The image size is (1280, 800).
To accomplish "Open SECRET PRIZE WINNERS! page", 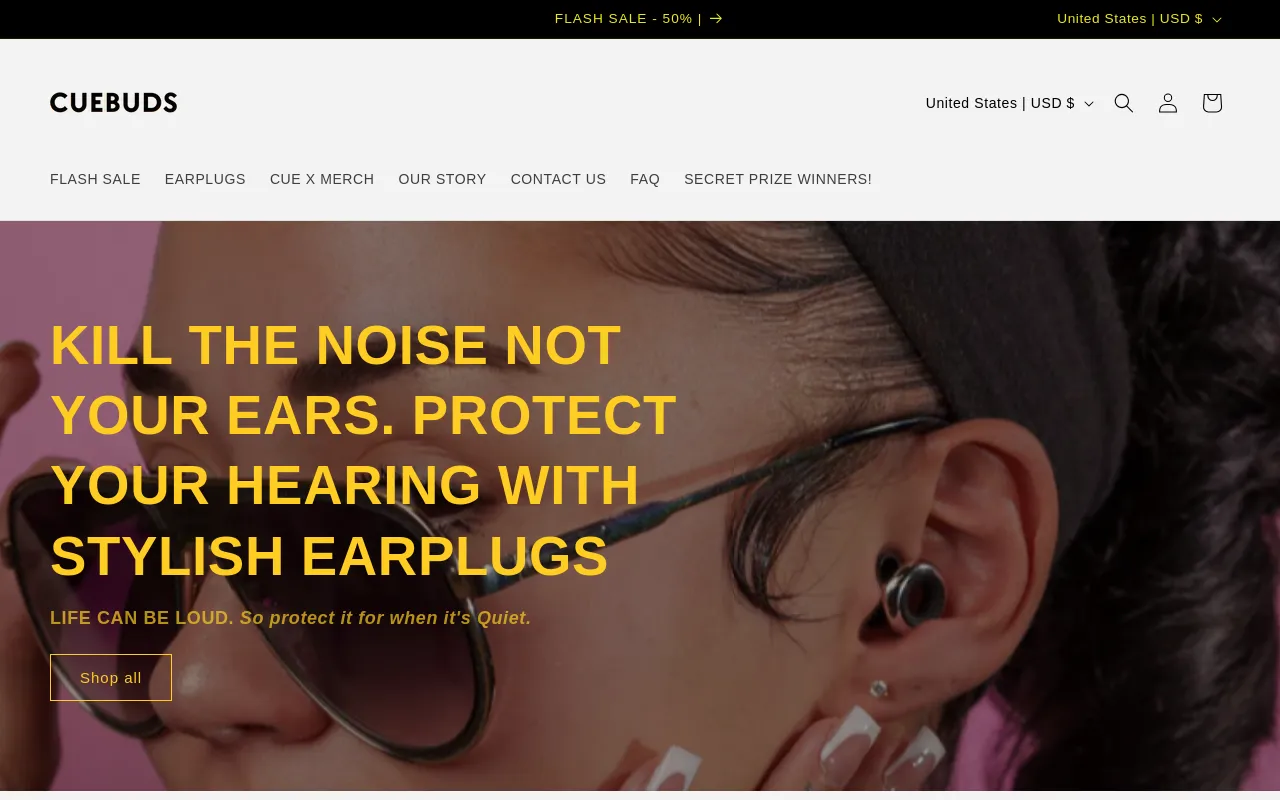I will 778,179.
